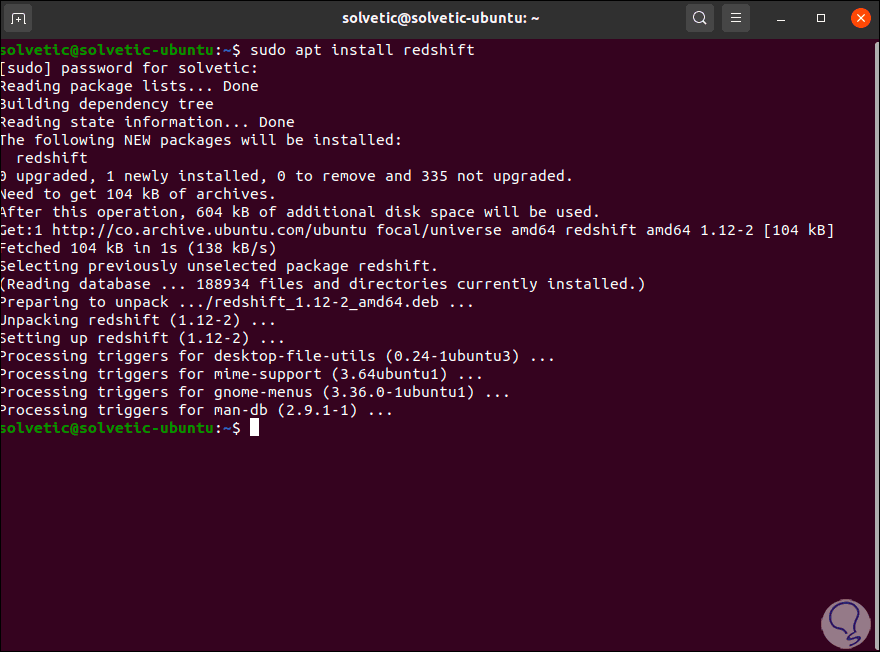The image size is (880, 652).
Task: Click 'Reading state information... Done' line
Action: [x=147, y=122]
